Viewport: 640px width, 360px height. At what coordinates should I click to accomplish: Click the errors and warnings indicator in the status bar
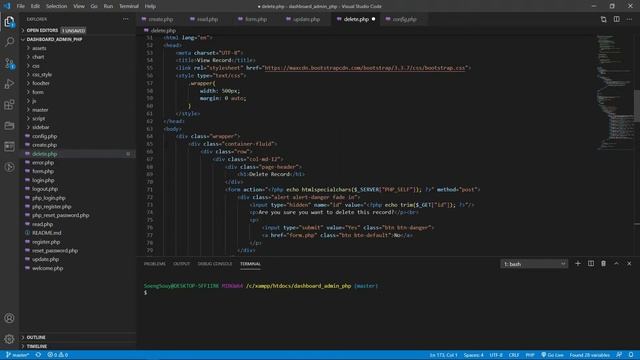[x=58, y=355]
